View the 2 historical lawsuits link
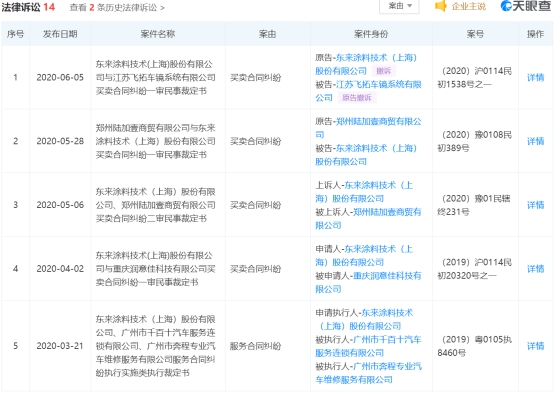 click(x=117, y=7)
